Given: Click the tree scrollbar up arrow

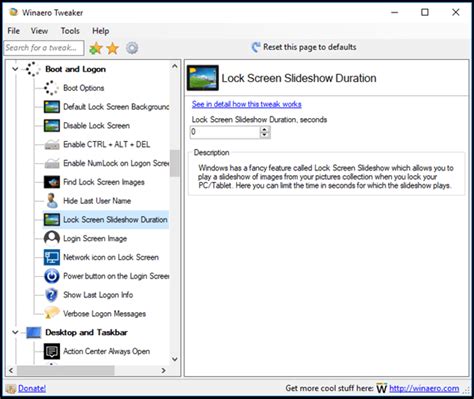Looking at the screenshot, I should (175, 66).
